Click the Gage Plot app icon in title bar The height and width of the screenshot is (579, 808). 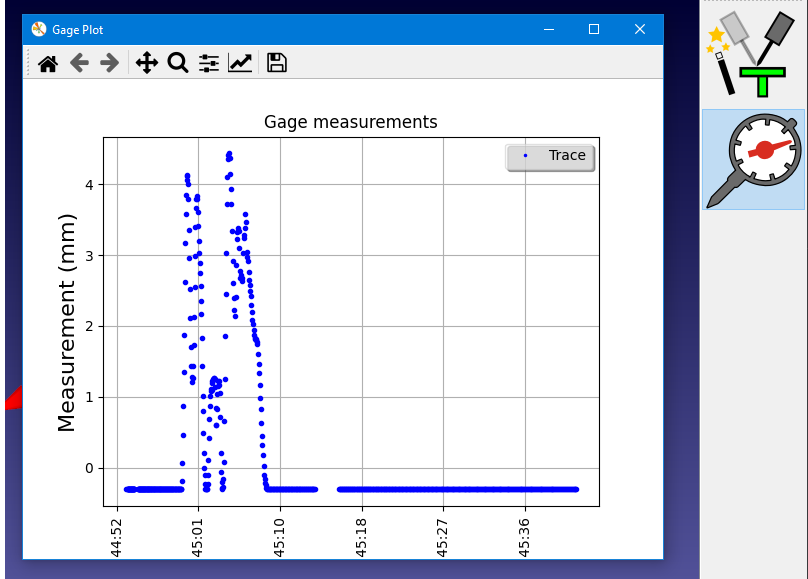coord(39,30)
